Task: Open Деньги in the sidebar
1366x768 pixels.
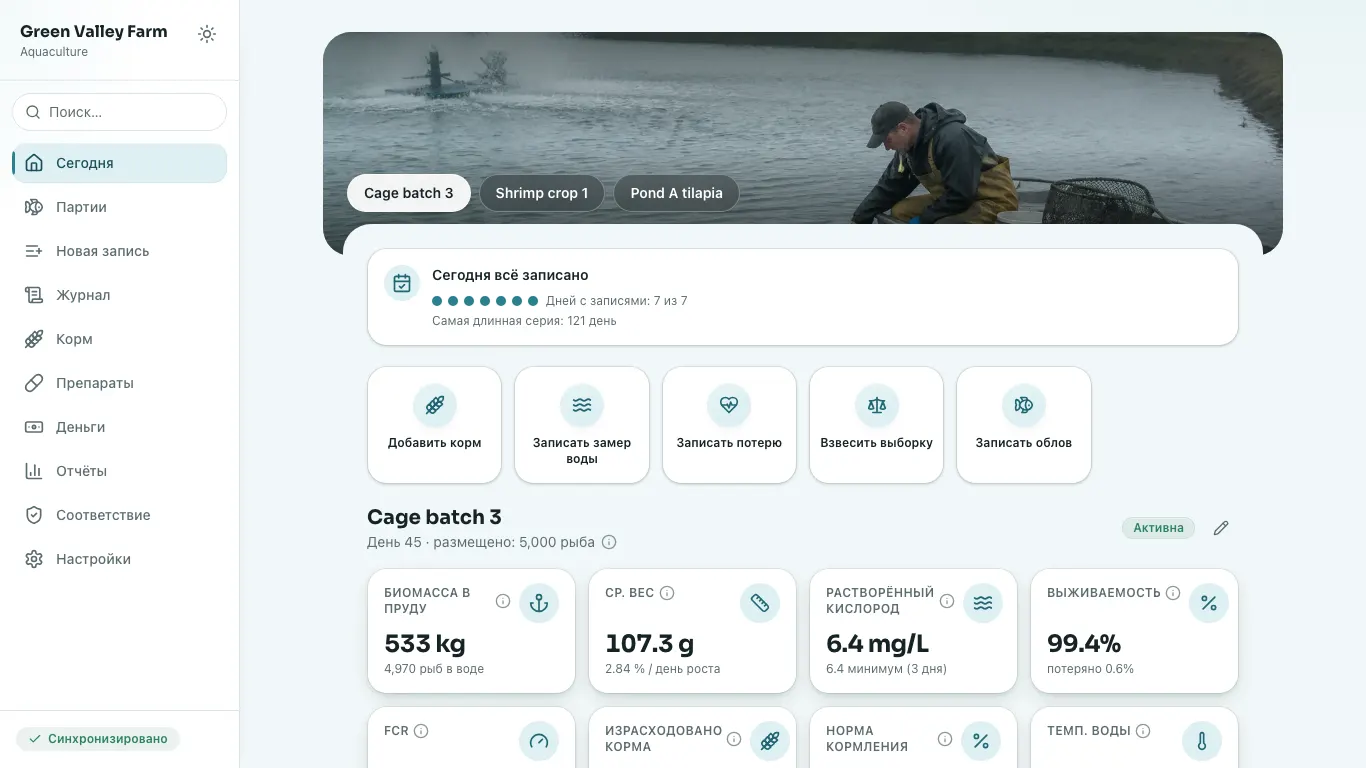Action: 120,427
